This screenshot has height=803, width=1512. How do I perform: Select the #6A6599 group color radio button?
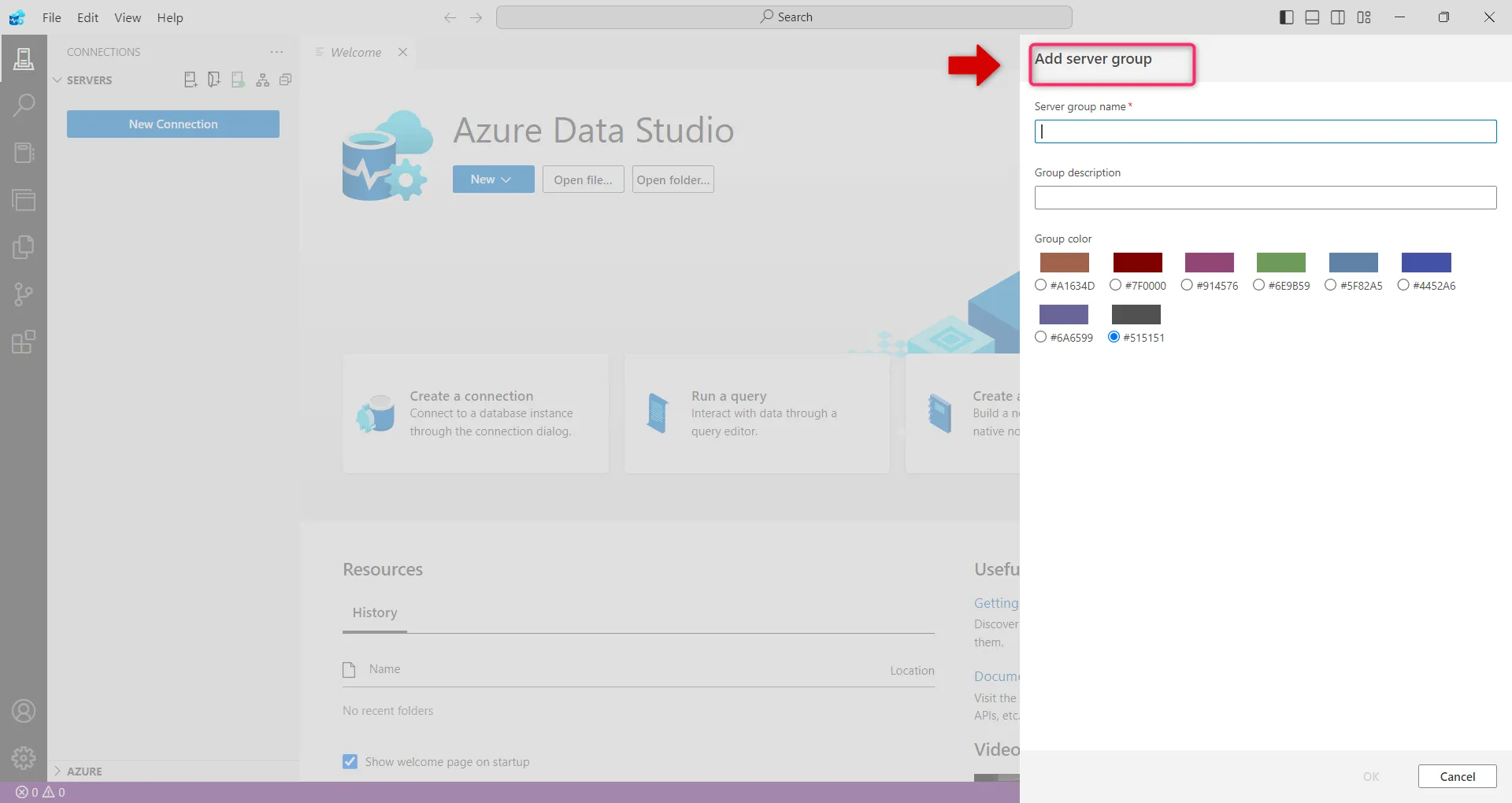pos(1040,337)
